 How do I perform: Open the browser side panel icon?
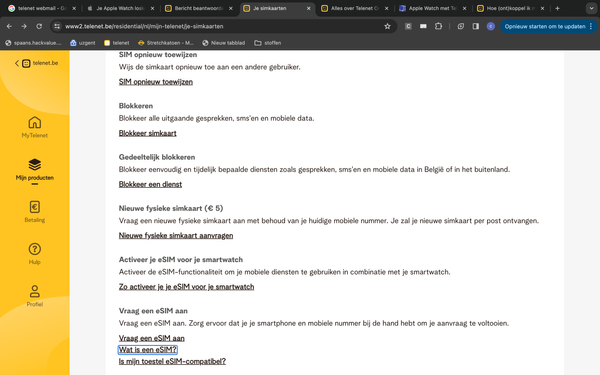[x=476, y=26]
